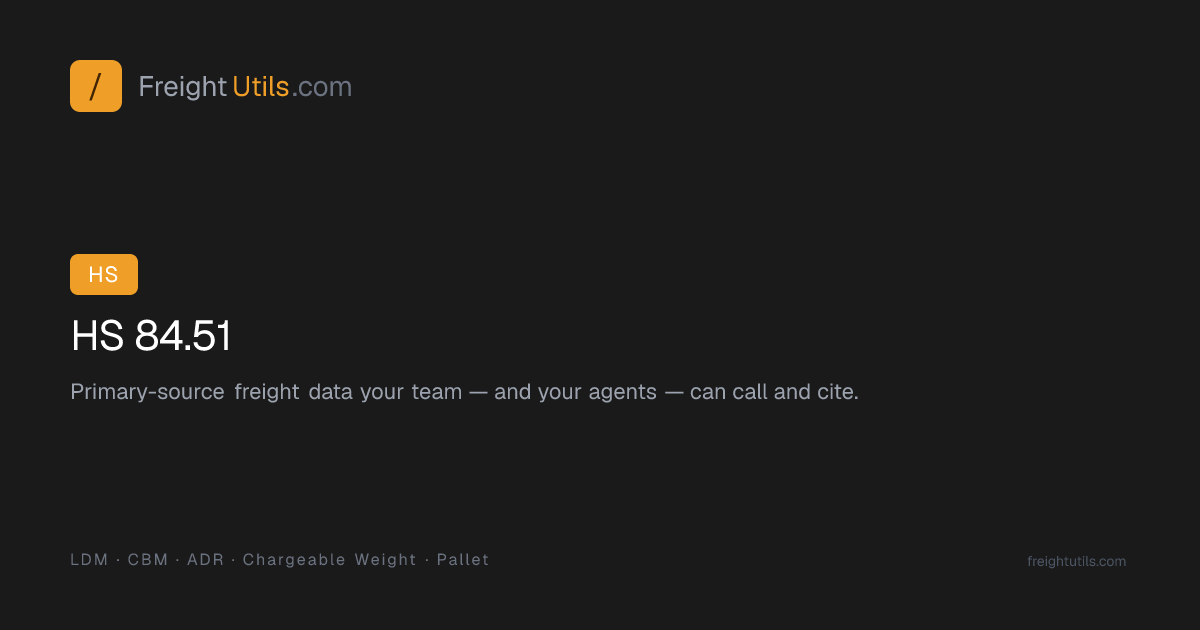Click the orange Utils word in logo
This screenshot has width=1200, height=630.
tap(260, 87)
